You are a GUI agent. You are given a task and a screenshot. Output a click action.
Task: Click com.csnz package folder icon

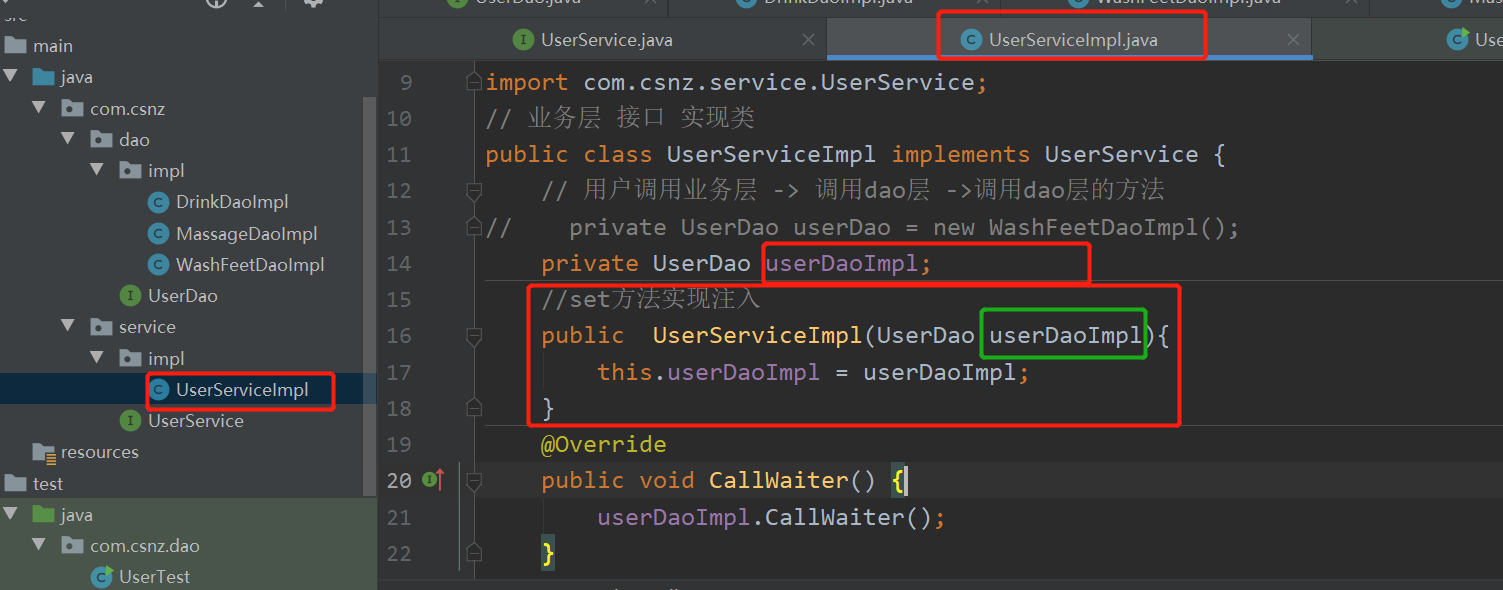pos(72,109)
